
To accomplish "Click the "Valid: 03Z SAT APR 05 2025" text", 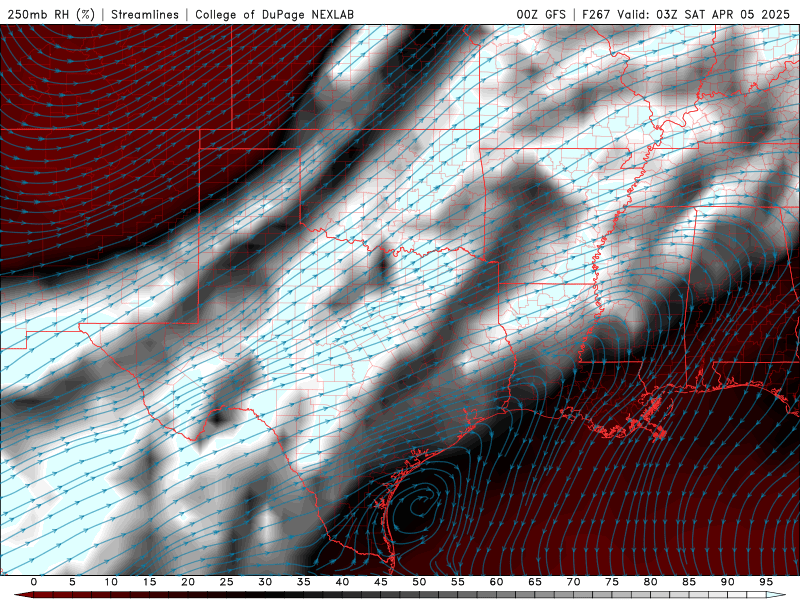I will coord(704,14).
